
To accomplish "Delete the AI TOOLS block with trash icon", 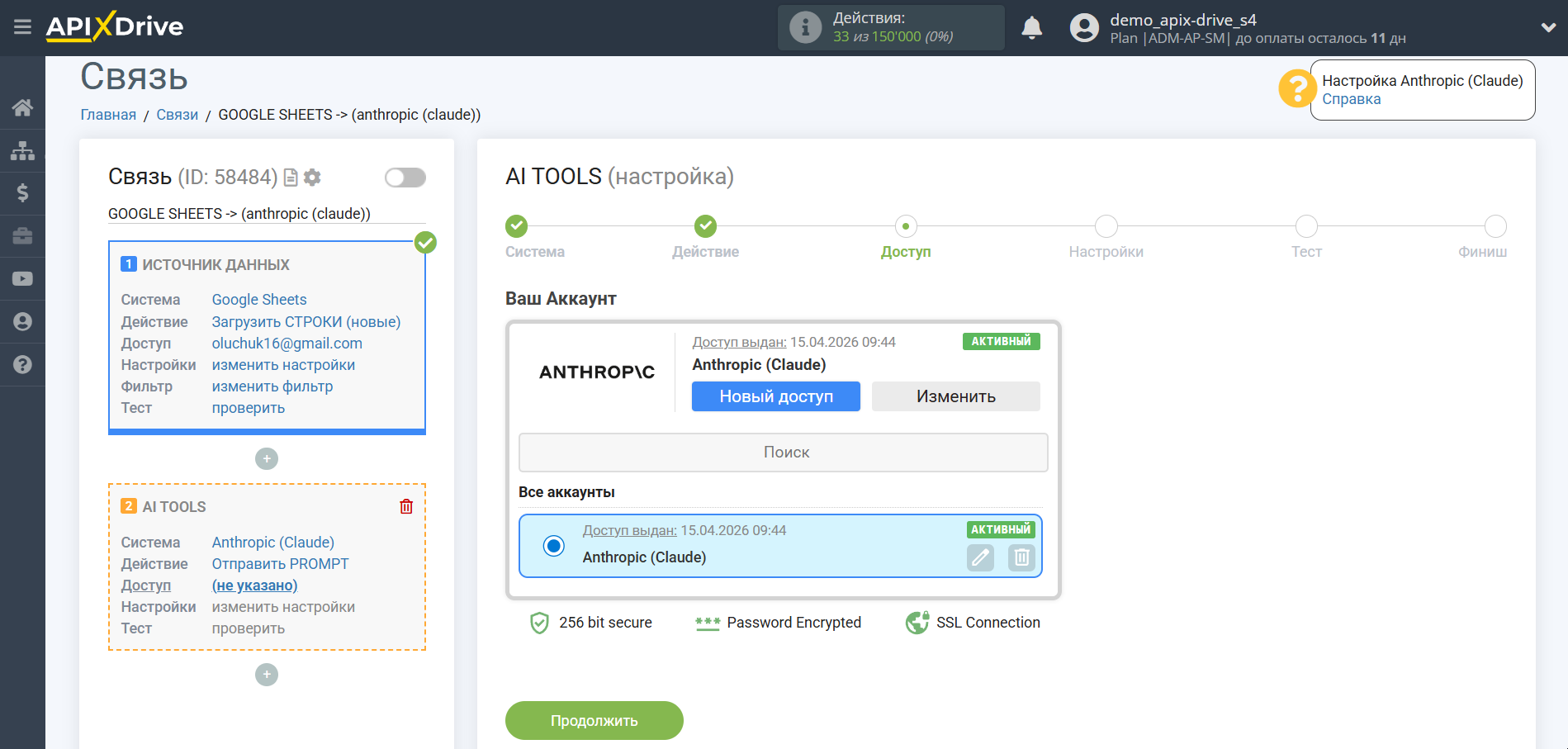I will click(406, 506).
